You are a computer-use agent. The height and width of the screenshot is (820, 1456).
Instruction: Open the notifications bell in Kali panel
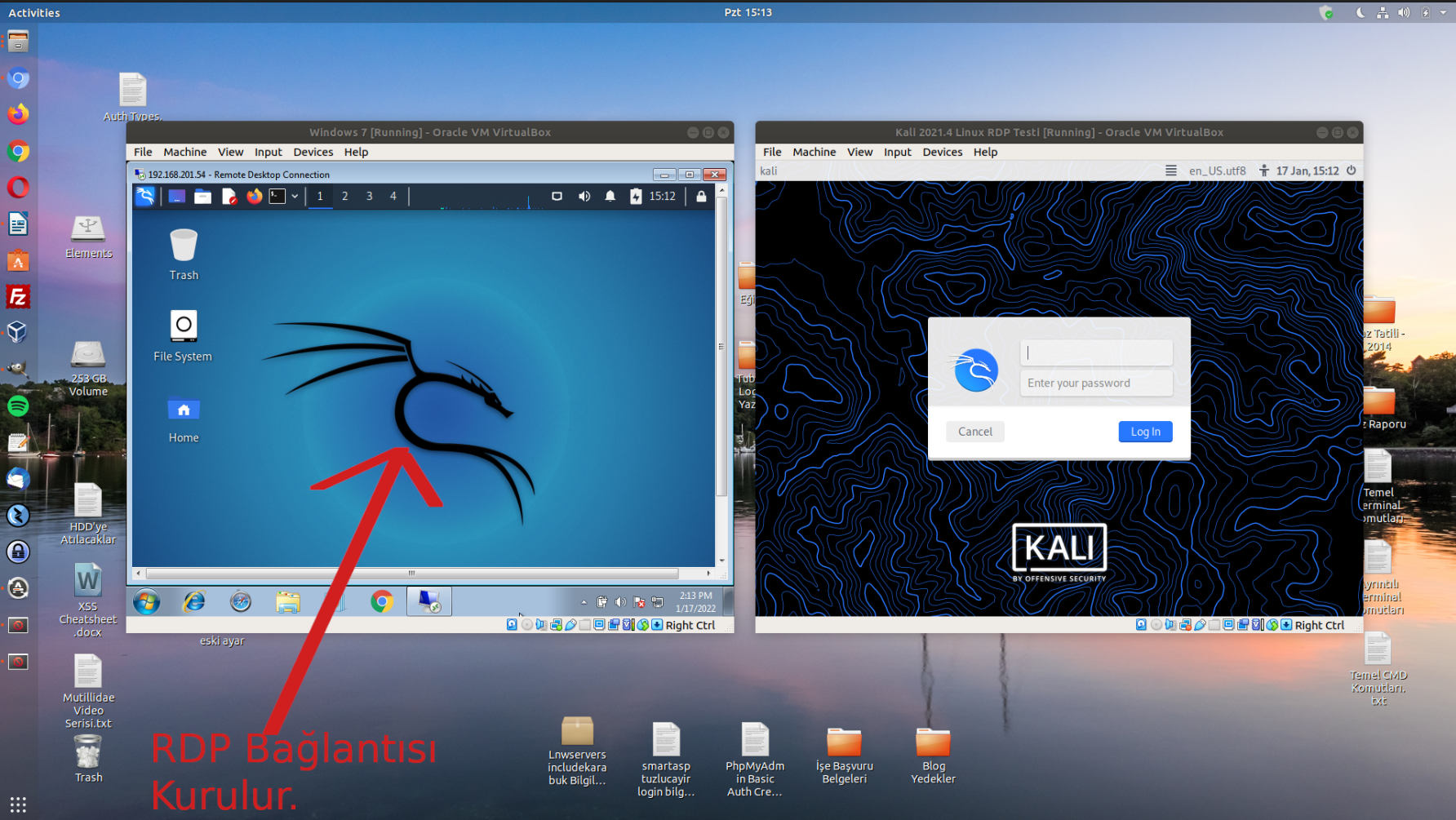coord(610,197)
